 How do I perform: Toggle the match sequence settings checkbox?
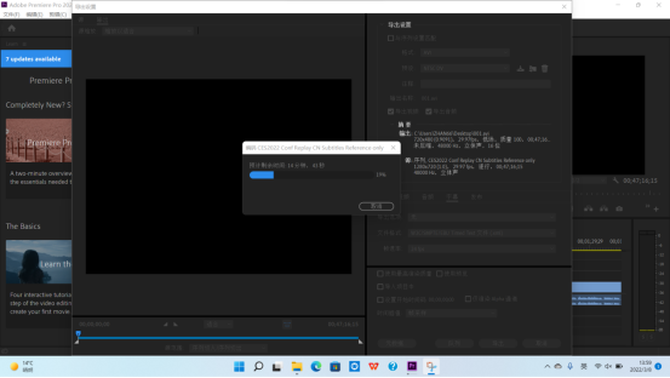click(391, 38)
